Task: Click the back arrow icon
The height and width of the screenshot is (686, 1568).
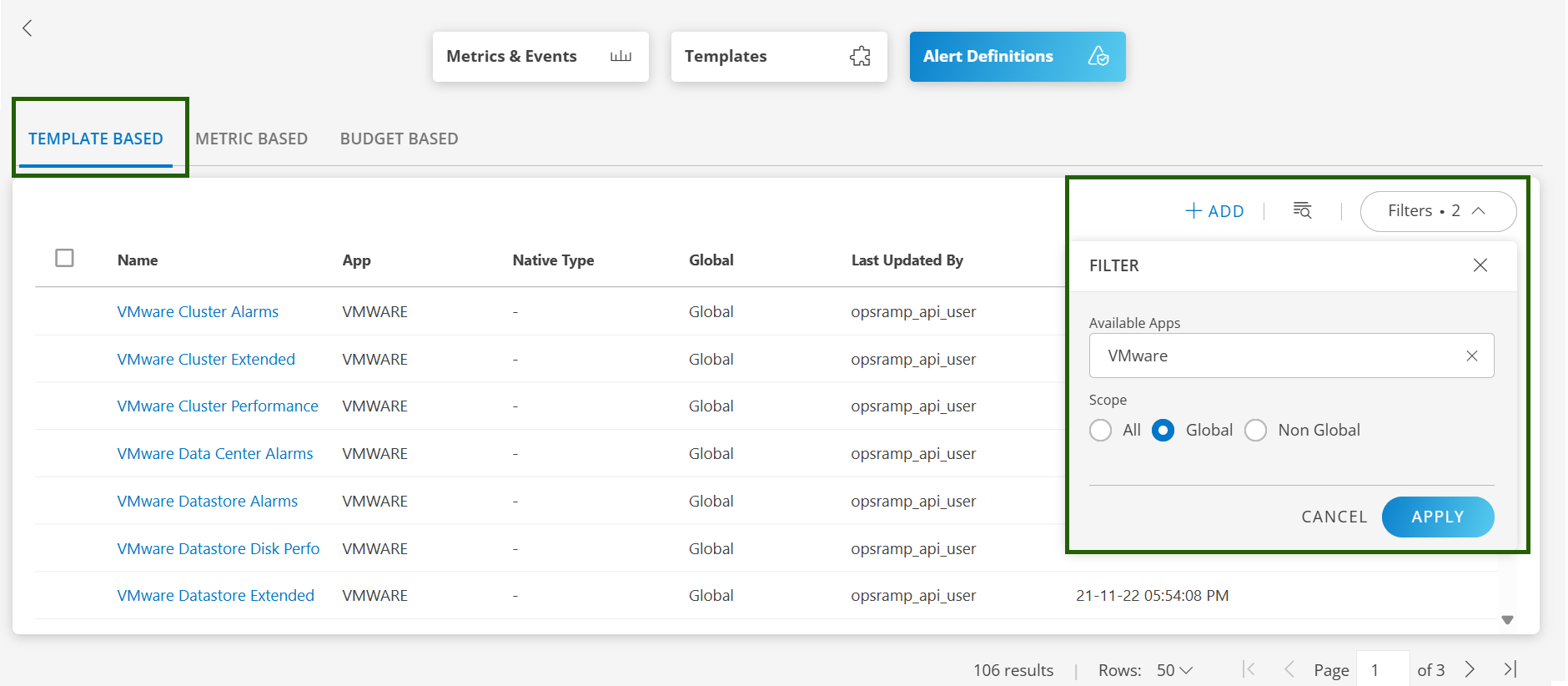Action: tap(28, 28)
